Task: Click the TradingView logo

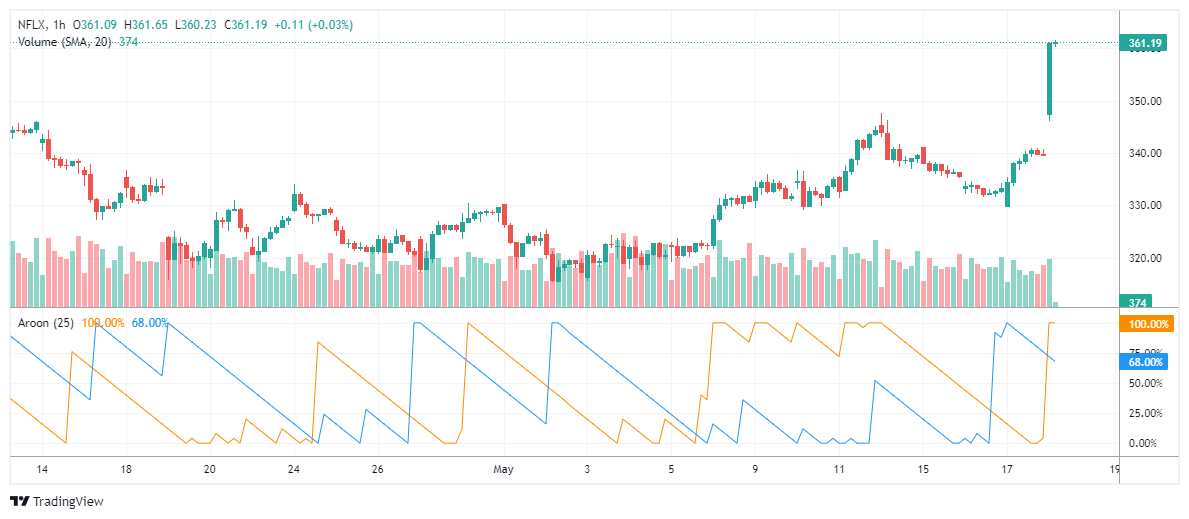Action: pos(57,502)
